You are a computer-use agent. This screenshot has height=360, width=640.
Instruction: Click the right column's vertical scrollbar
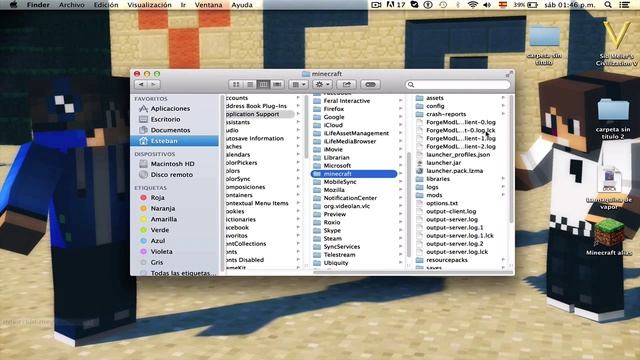pyautogui.click(x=511, y=159)
